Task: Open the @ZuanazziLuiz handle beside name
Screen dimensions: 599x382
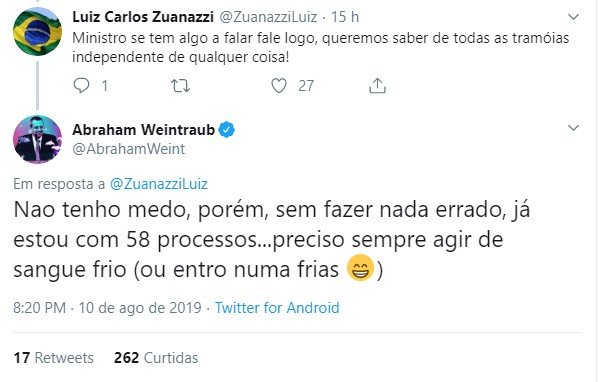Action: click(x=269, y=17)
